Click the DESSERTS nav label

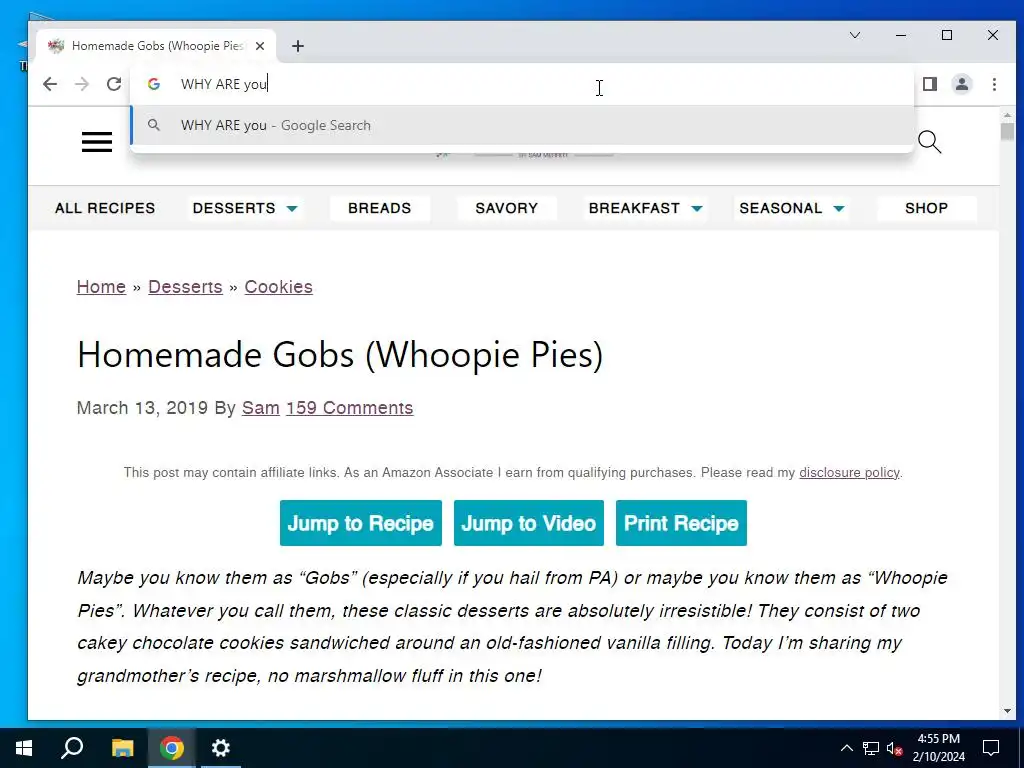click(234, 208)
